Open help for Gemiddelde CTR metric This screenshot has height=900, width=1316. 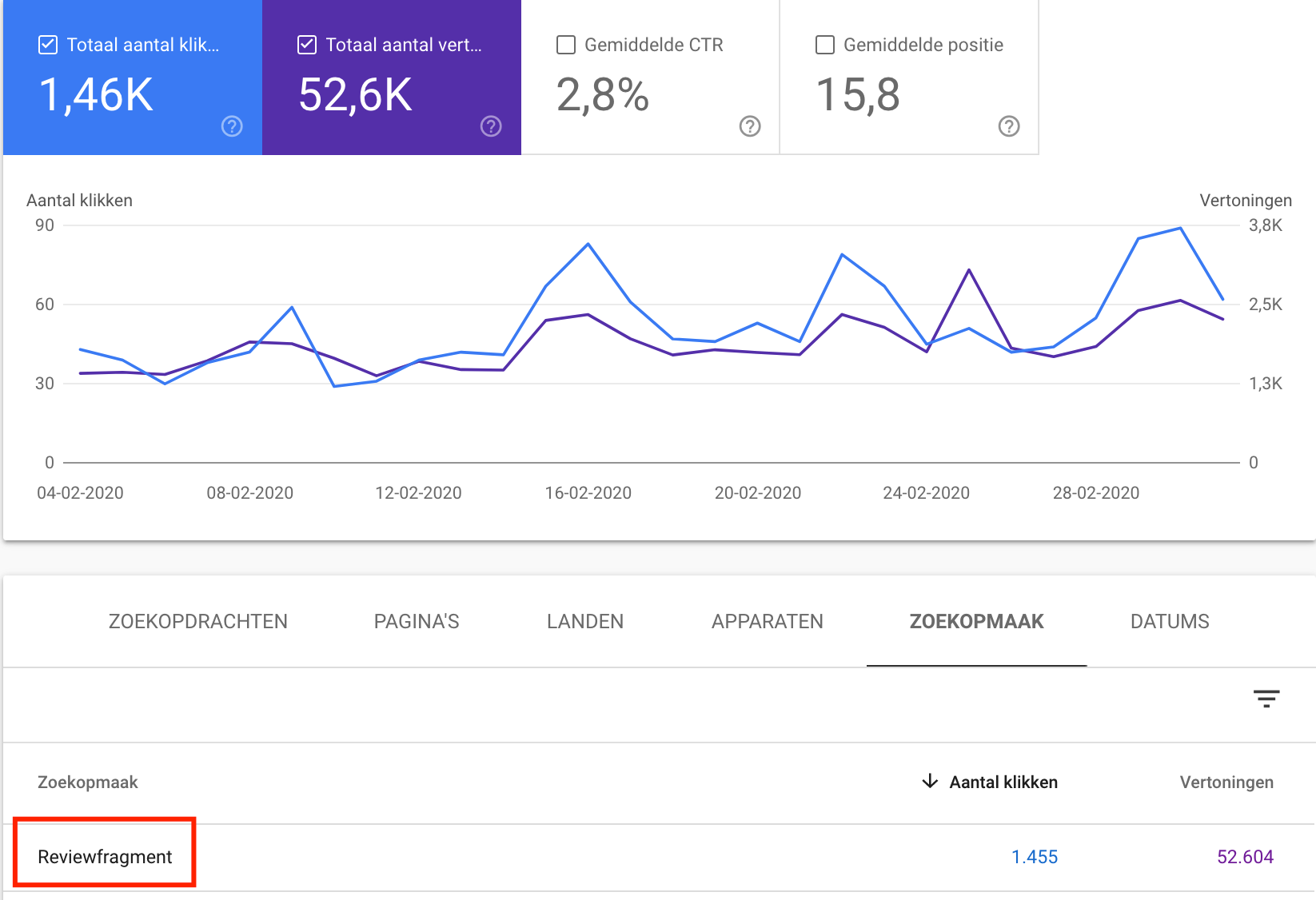[x=748, y=125]
